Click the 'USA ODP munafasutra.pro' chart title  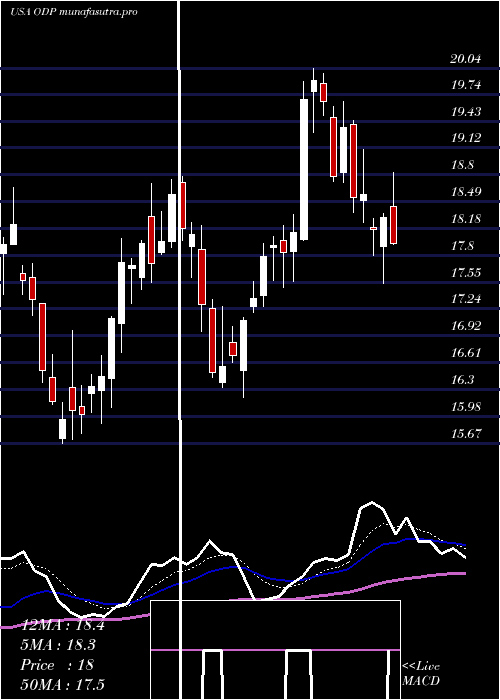point(74,12)
